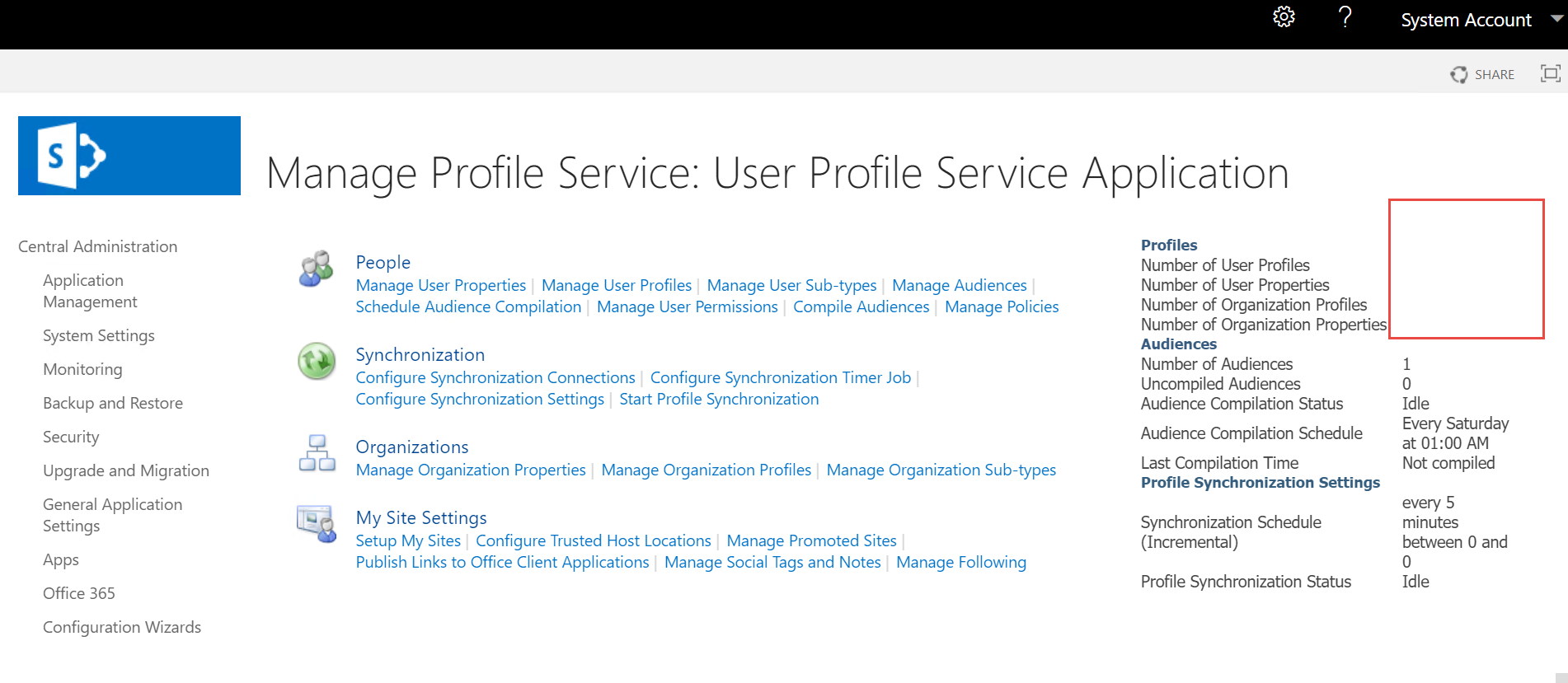Image resolution: width=1568 pixels, height=683 pixels.
Task: Select the People section icon
Action: click(x=315, y=269)
